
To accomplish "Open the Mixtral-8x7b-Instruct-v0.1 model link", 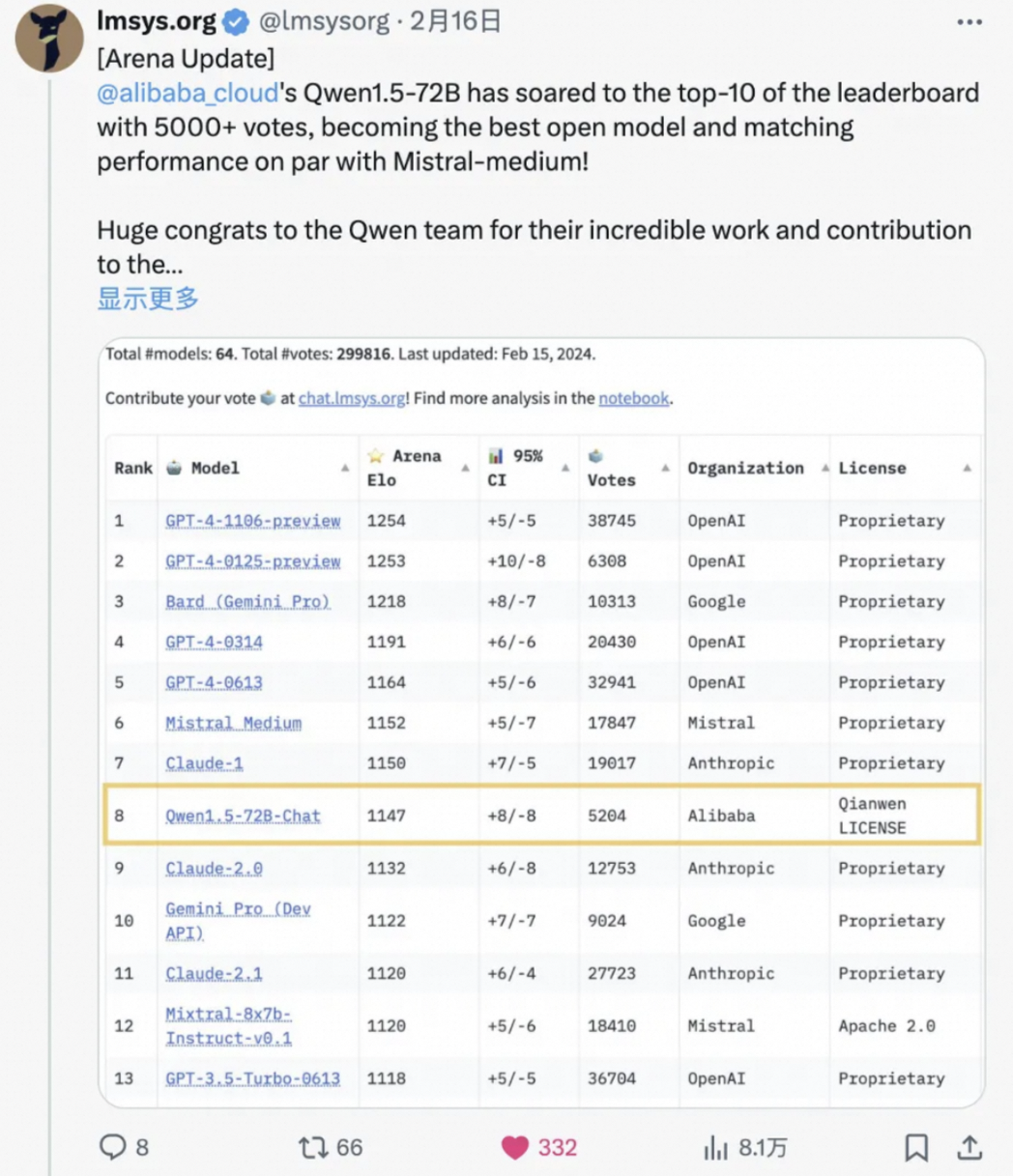I will 228,1026.
